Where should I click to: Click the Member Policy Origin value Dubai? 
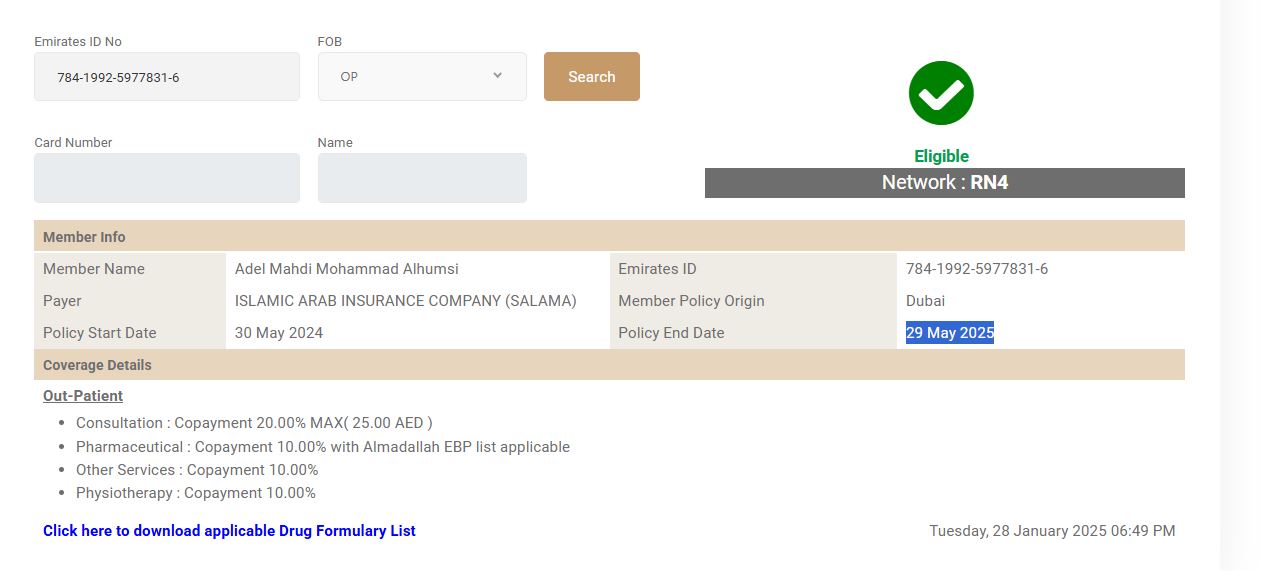(x=925, y=301)
